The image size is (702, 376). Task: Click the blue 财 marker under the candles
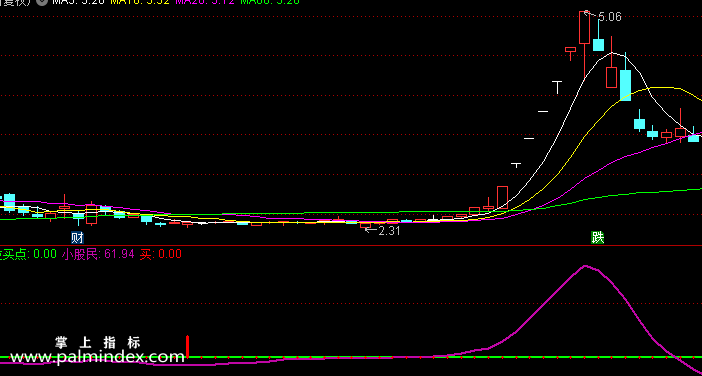click(77, 237)
